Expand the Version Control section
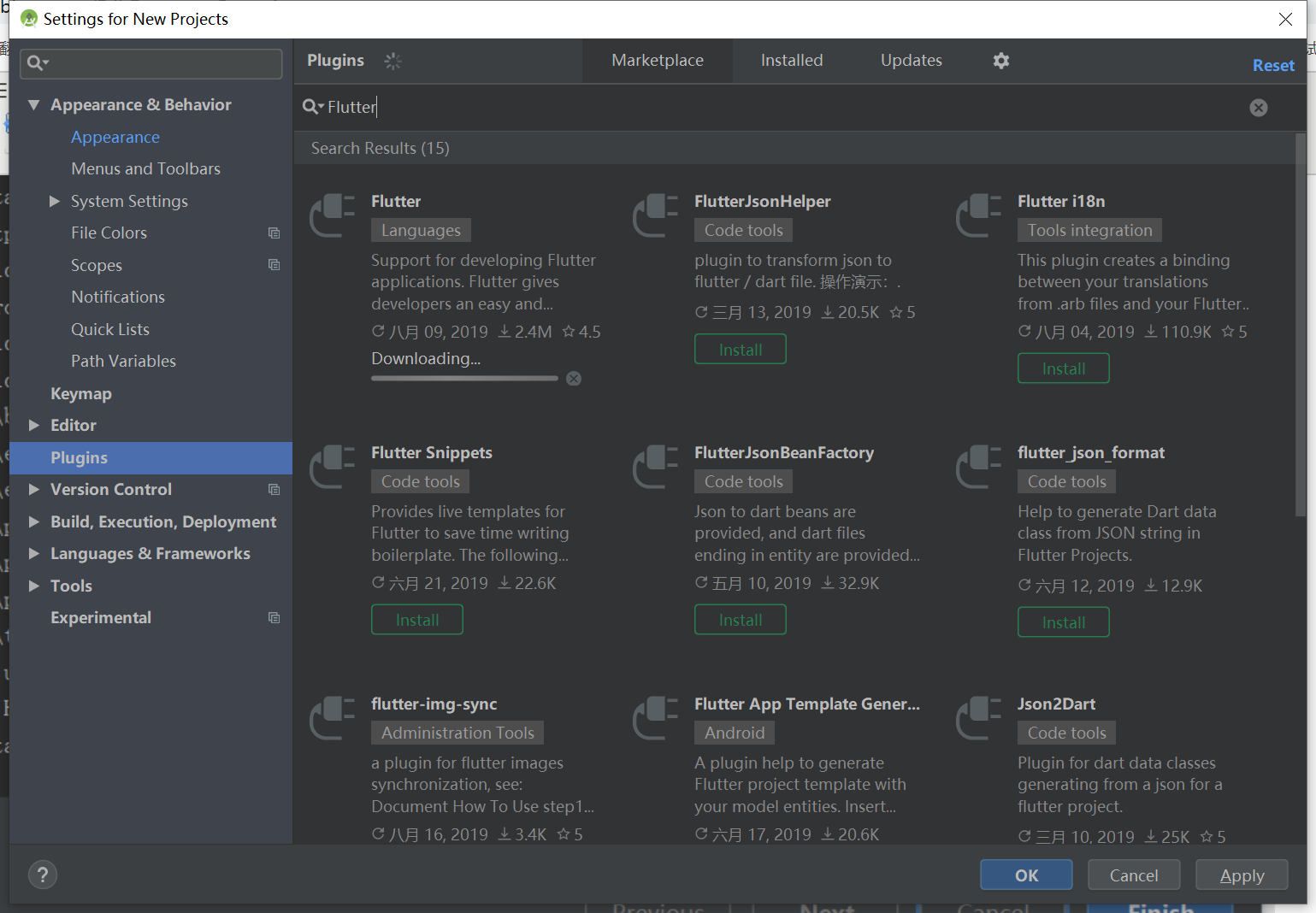Screen dimensions: 1316x913 34,490
